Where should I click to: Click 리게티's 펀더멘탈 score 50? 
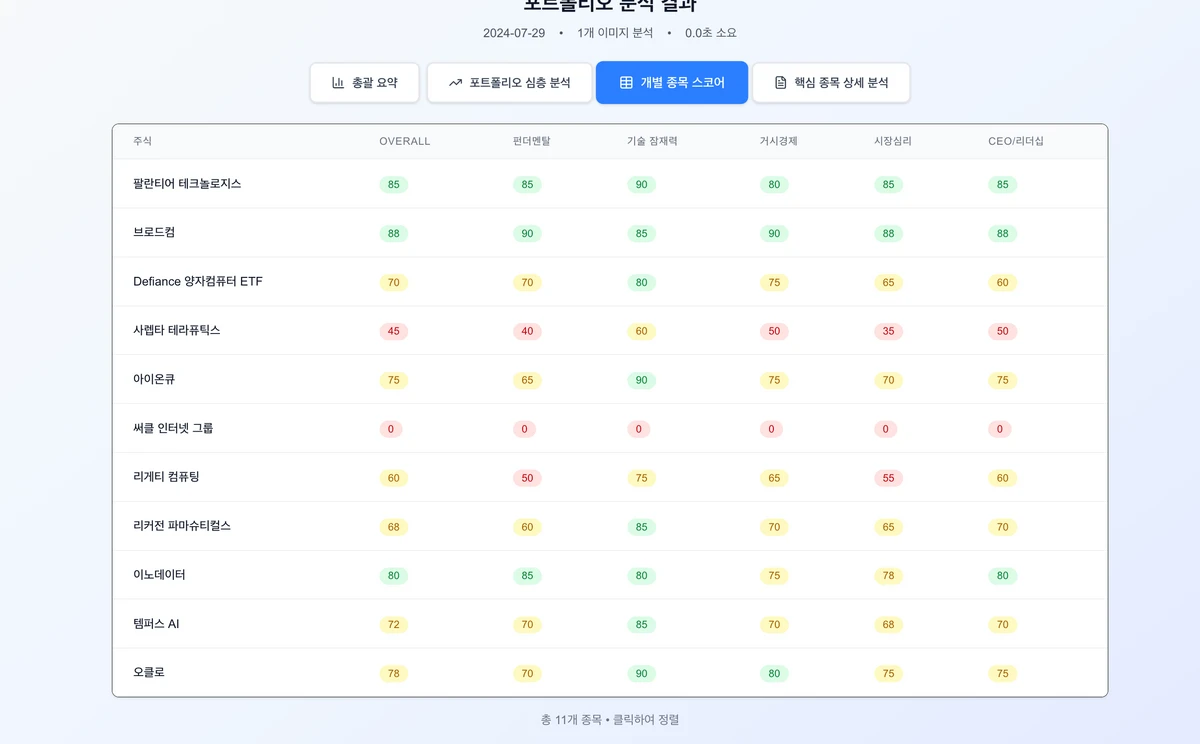pos(527,478)
